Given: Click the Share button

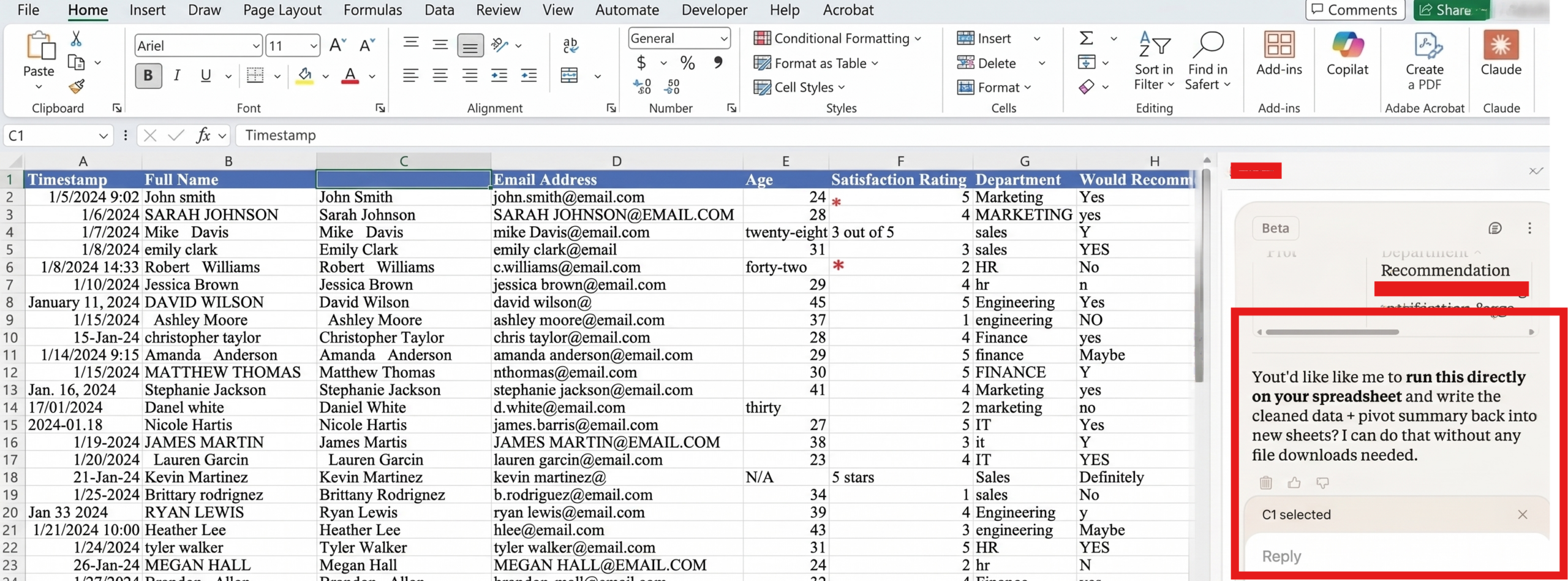Looking at the screenshot, I should pos(1451,10).
